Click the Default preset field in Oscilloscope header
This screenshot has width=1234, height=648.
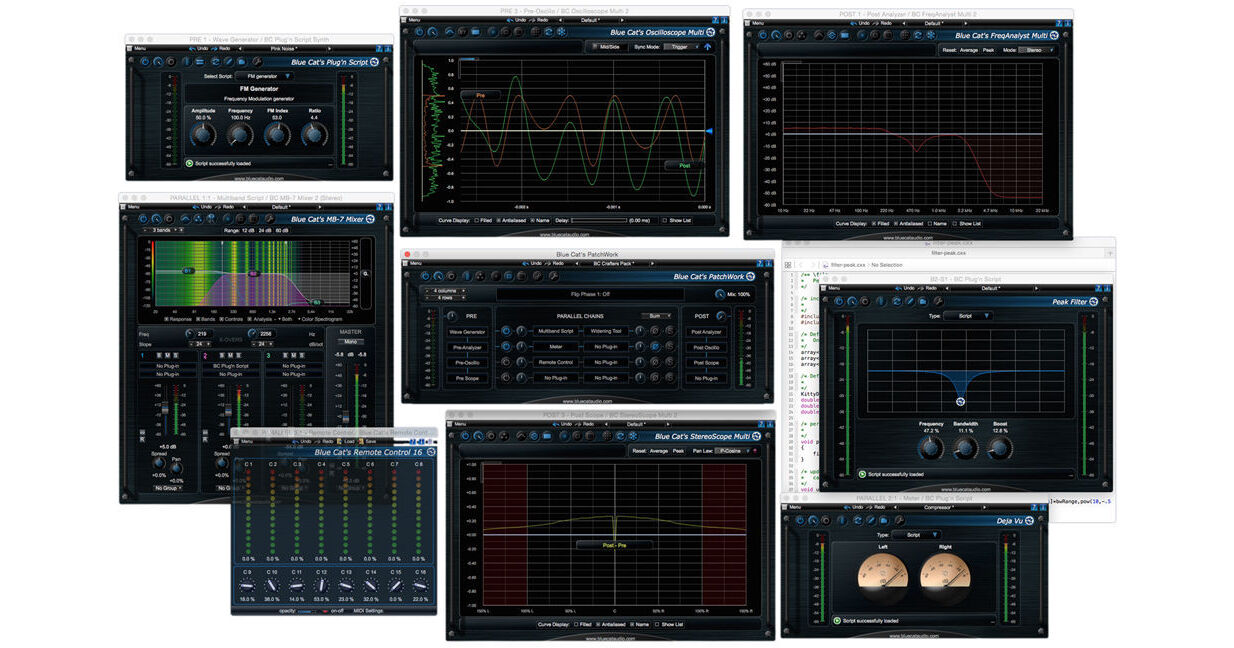coord(589,20)
